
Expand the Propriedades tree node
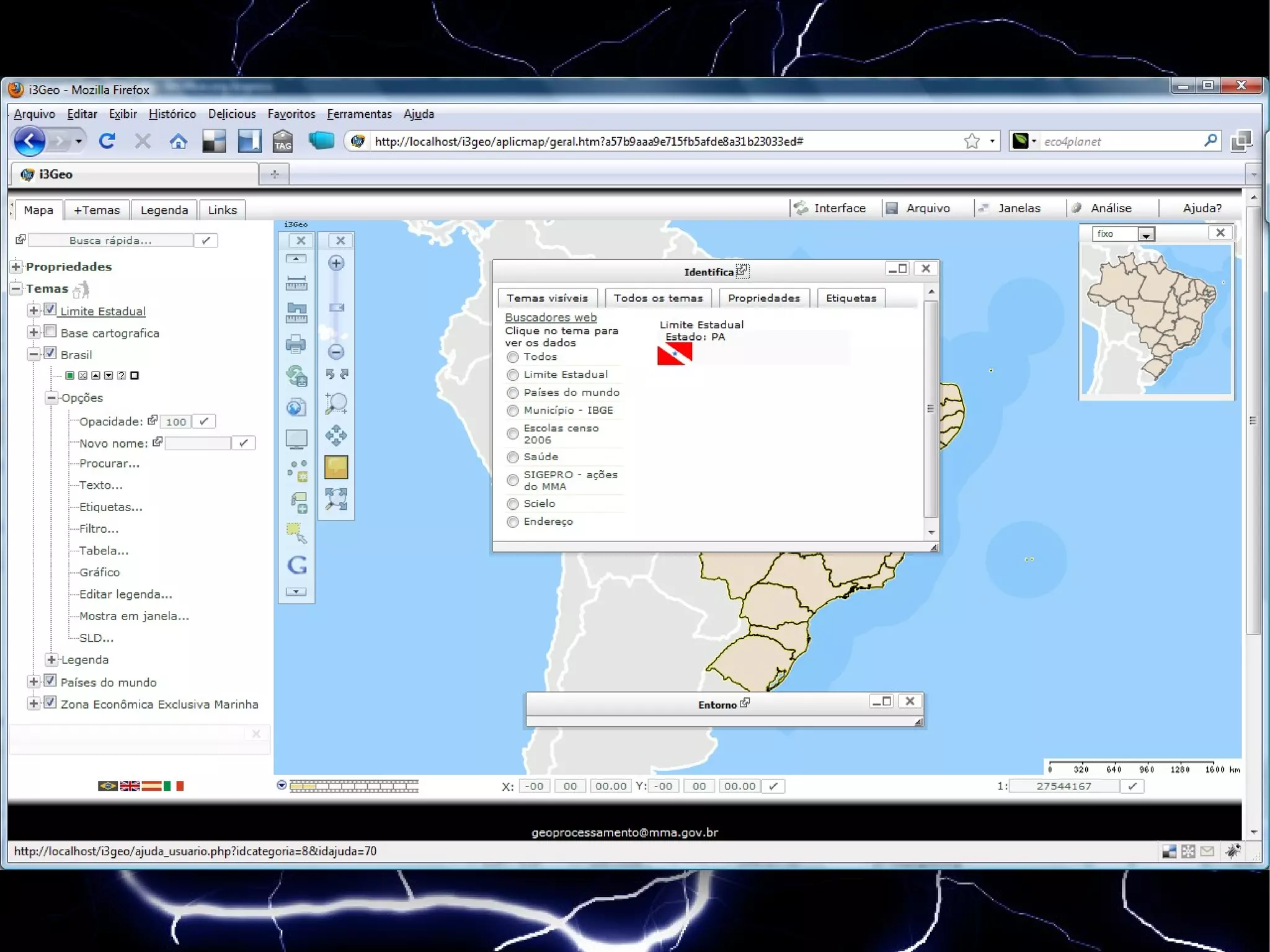[16, 267]
